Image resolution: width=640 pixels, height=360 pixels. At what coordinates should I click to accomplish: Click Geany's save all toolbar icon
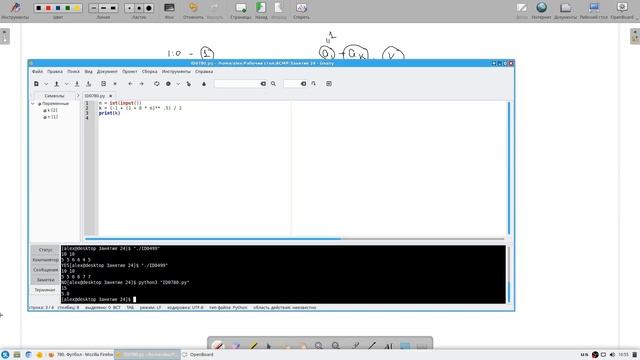coord(89,84)
